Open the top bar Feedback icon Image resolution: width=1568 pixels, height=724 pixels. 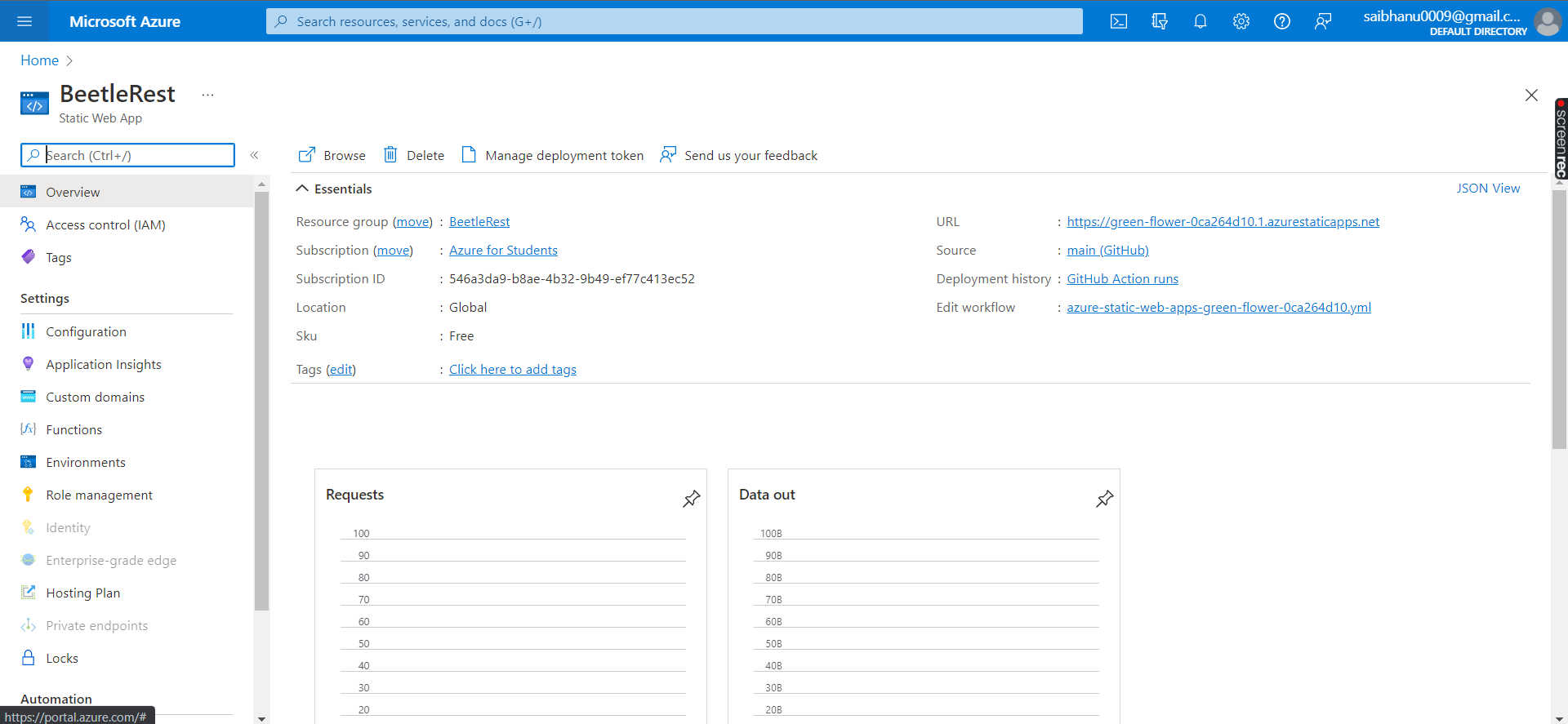click(1323, 21)
